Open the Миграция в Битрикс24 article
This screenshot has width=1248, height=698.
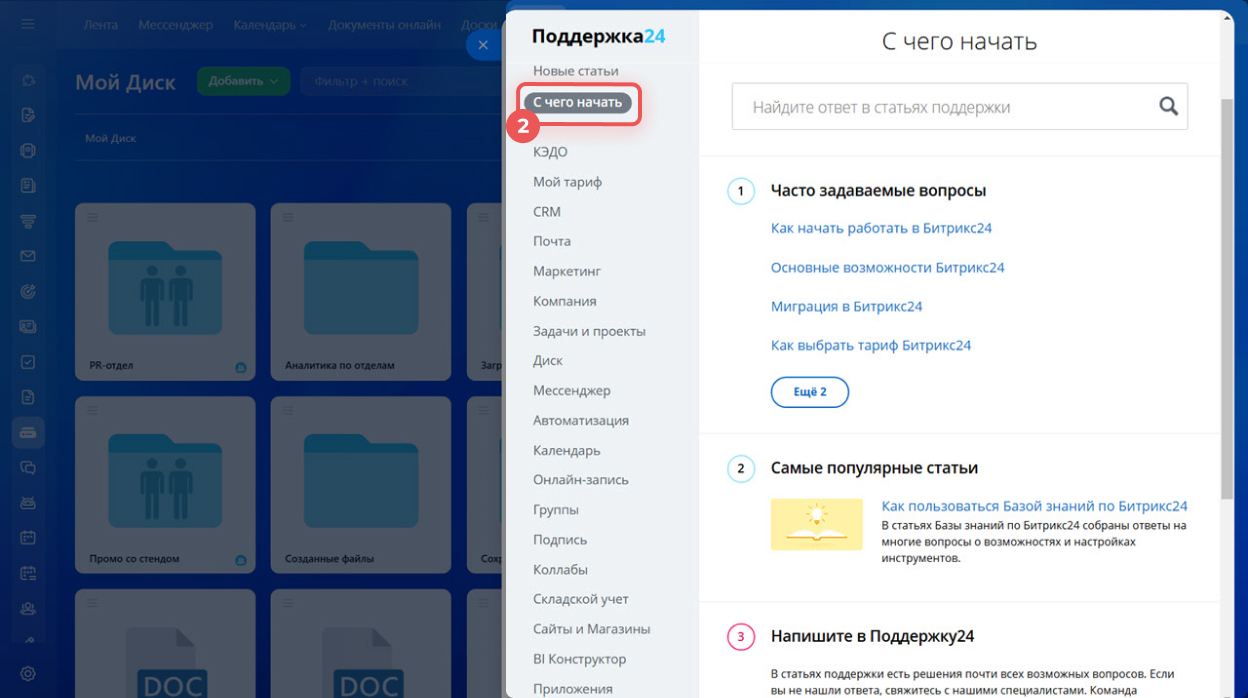847,307
